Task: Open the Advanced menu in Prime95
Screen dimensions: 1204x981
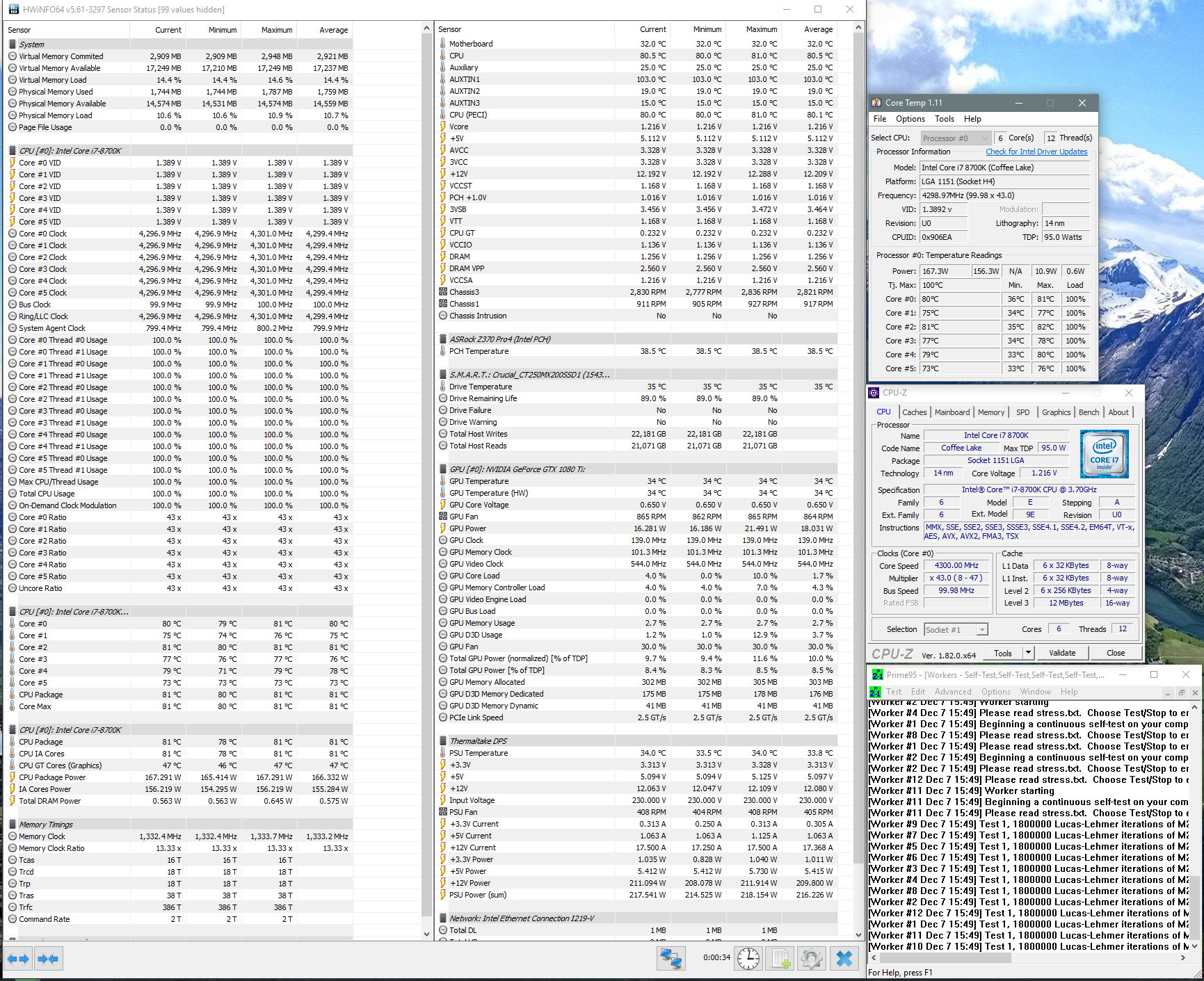Action: [953, 692]
